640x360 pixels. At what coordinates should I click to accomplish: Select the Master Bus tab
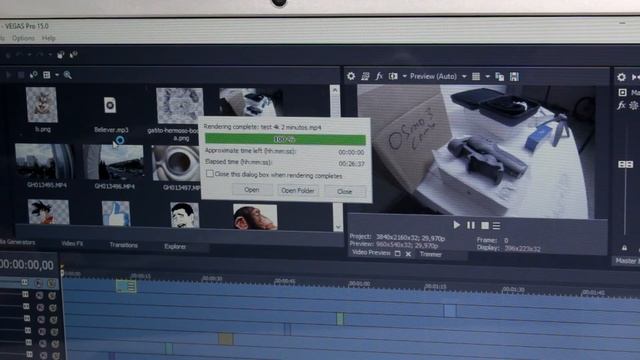tap(628, 260)
